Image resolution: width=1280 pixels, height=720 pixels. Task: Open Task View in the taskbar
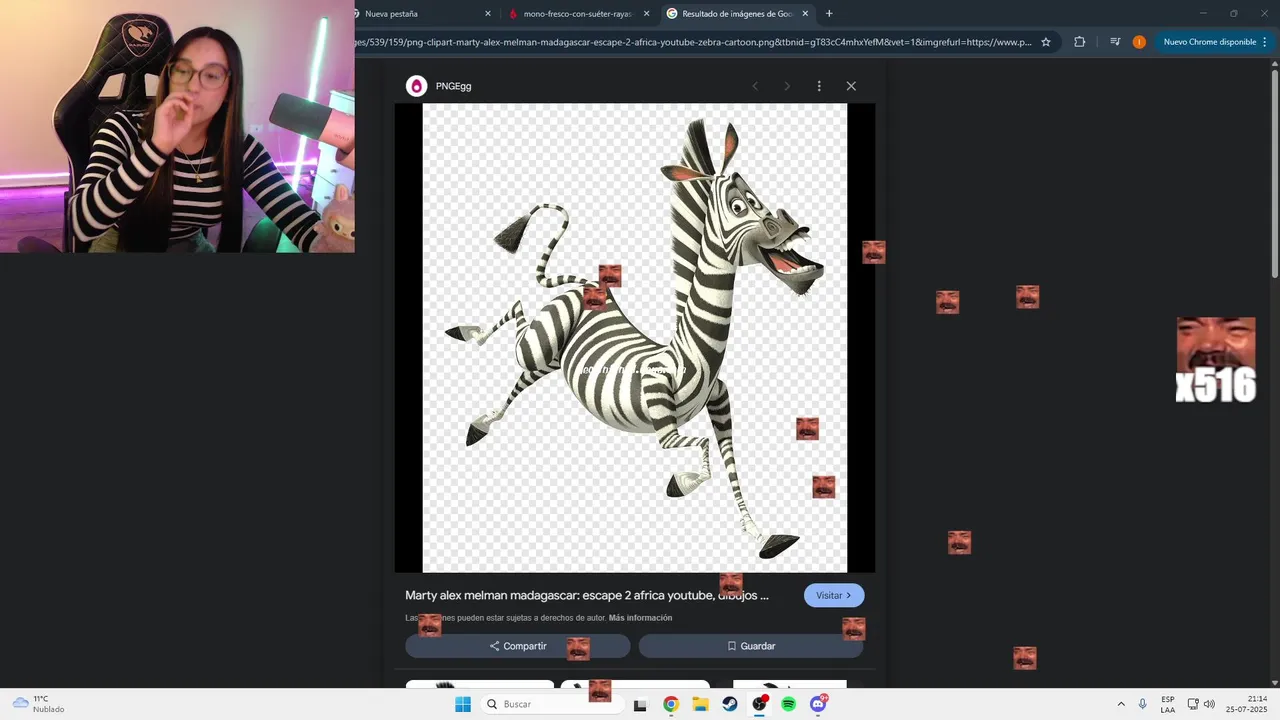(640, 704)
